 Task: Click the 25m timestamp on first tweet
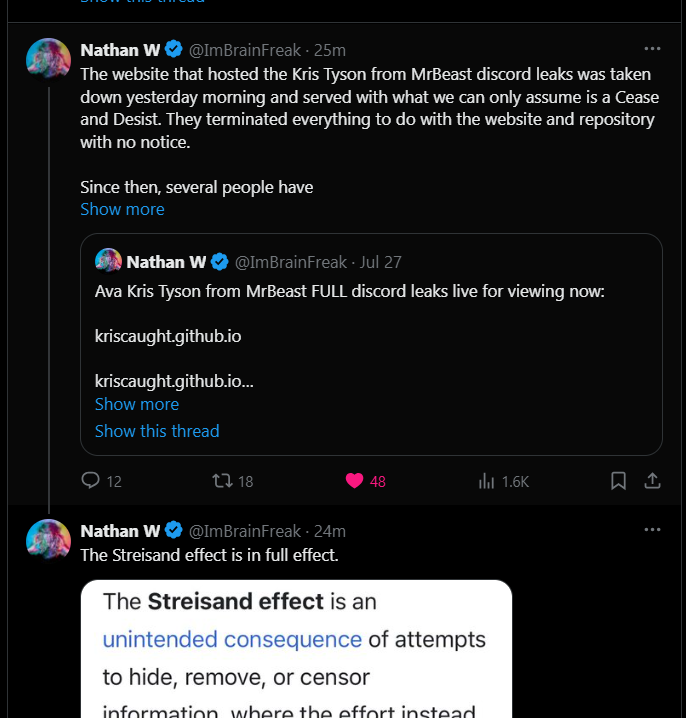330,50
